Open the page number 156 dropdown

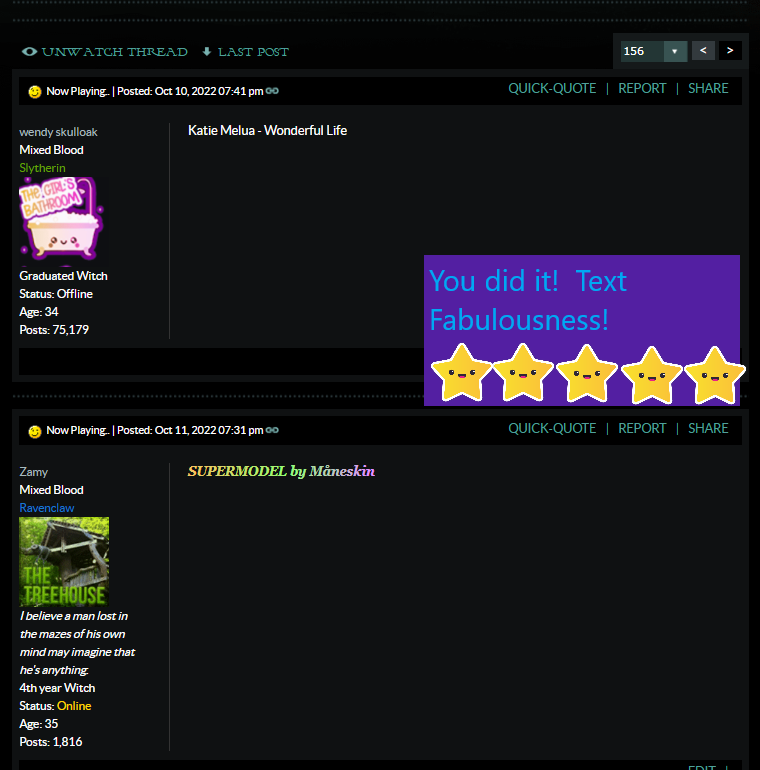click(x=653, y=51)
